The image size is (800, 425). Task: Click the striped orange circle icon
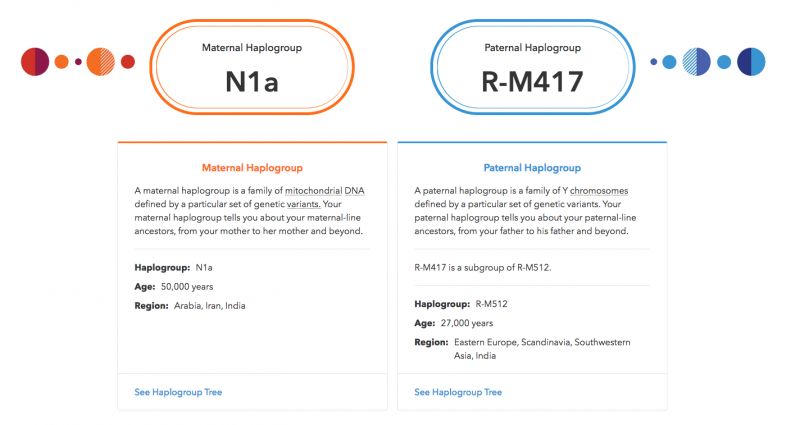101,62
